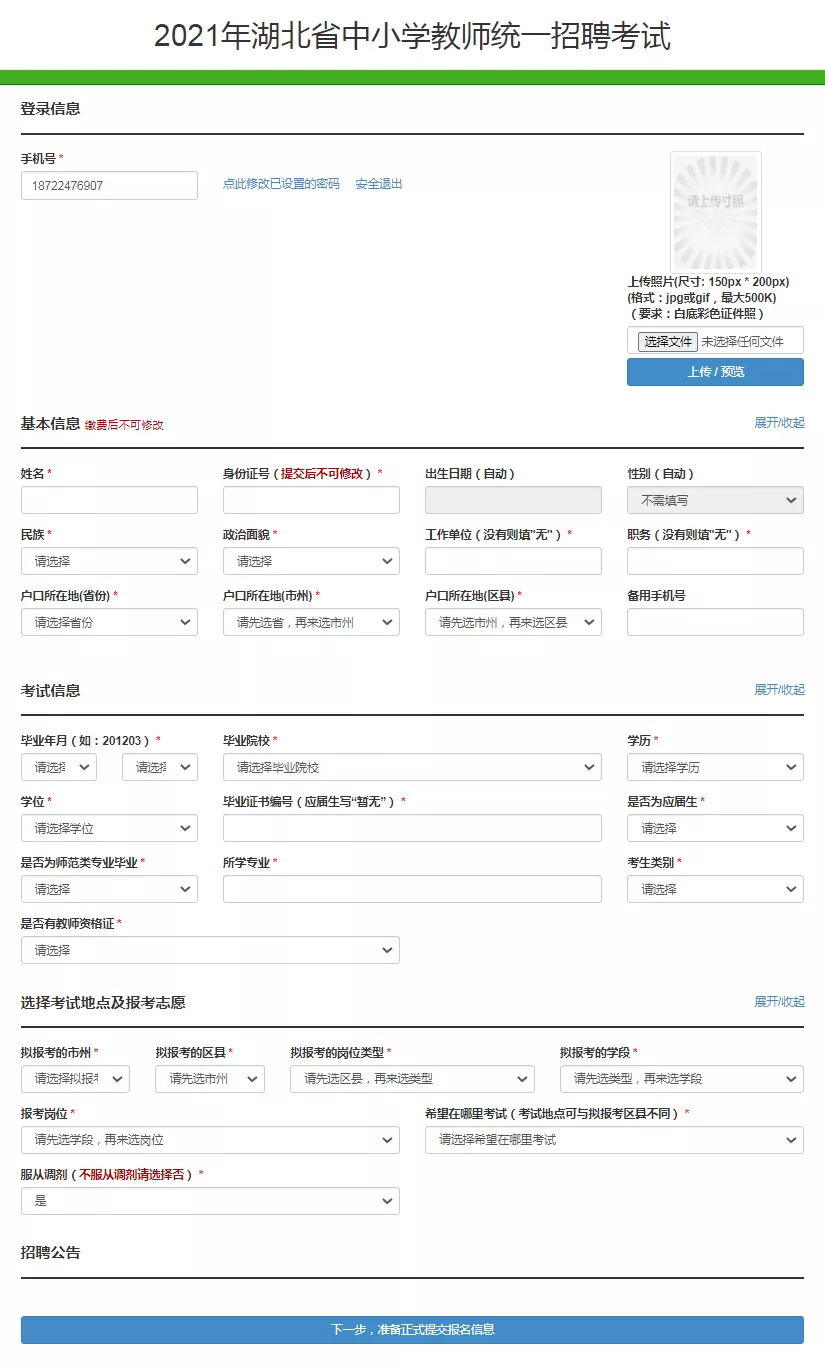Click the page title 2021年湖北省中小学教师统一招聘考试
Image resolution: width=825 pixels, height=1365 pixels.
point(412,36)
